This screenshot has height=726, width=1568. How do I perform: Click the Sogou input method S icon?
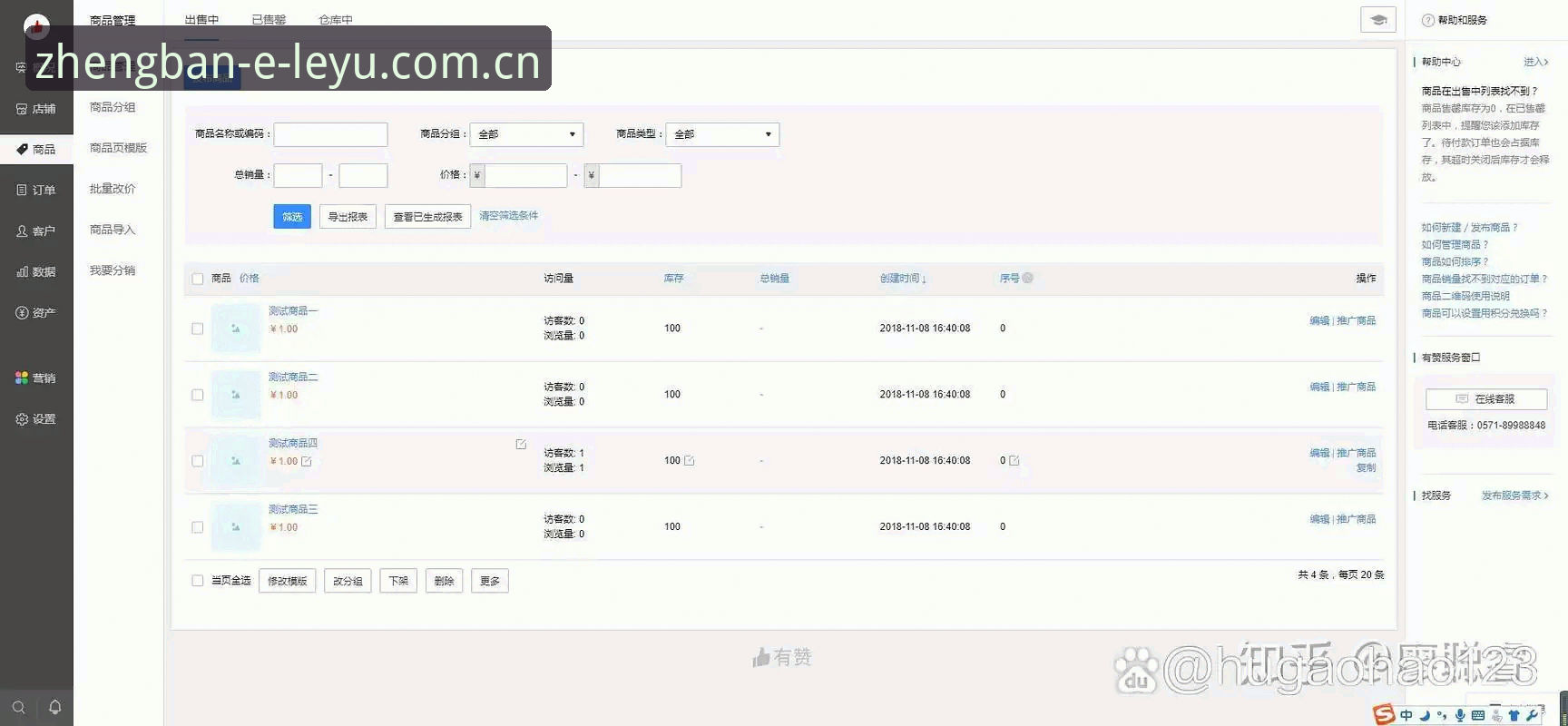coord(1384,714)
